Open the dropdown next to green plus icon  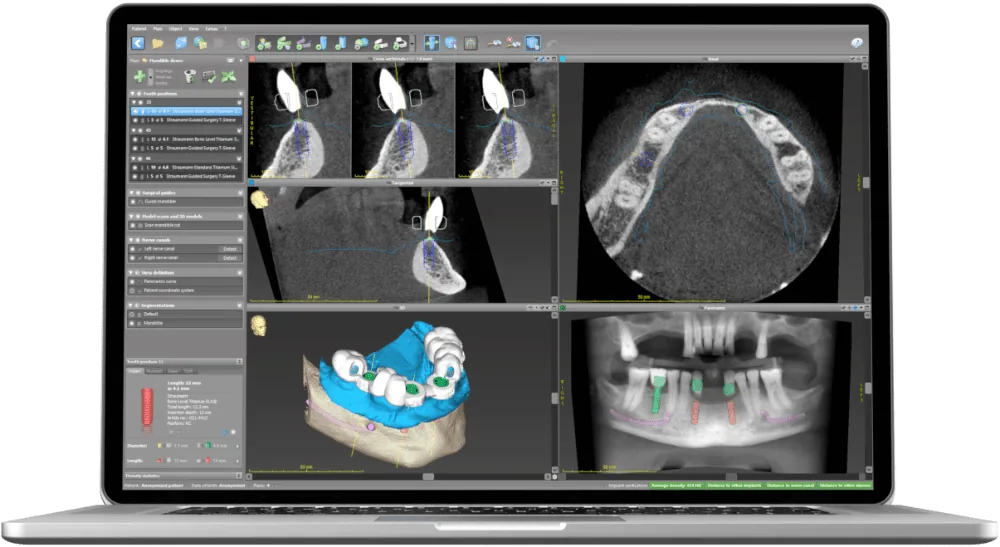(151, 77)
